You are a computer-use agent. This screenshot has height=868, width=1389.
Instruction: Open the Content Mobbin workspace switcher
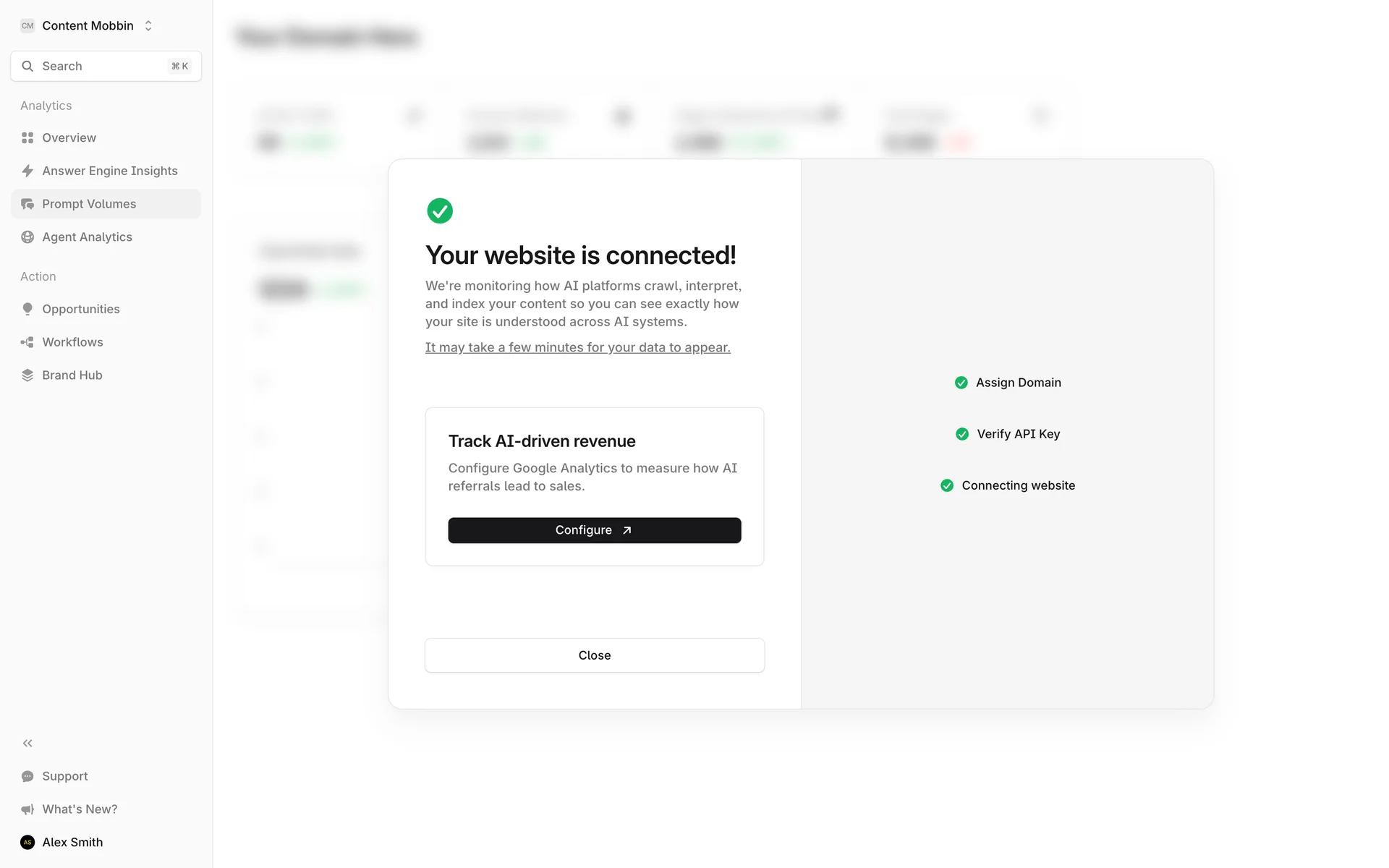(x=87, y=26)
